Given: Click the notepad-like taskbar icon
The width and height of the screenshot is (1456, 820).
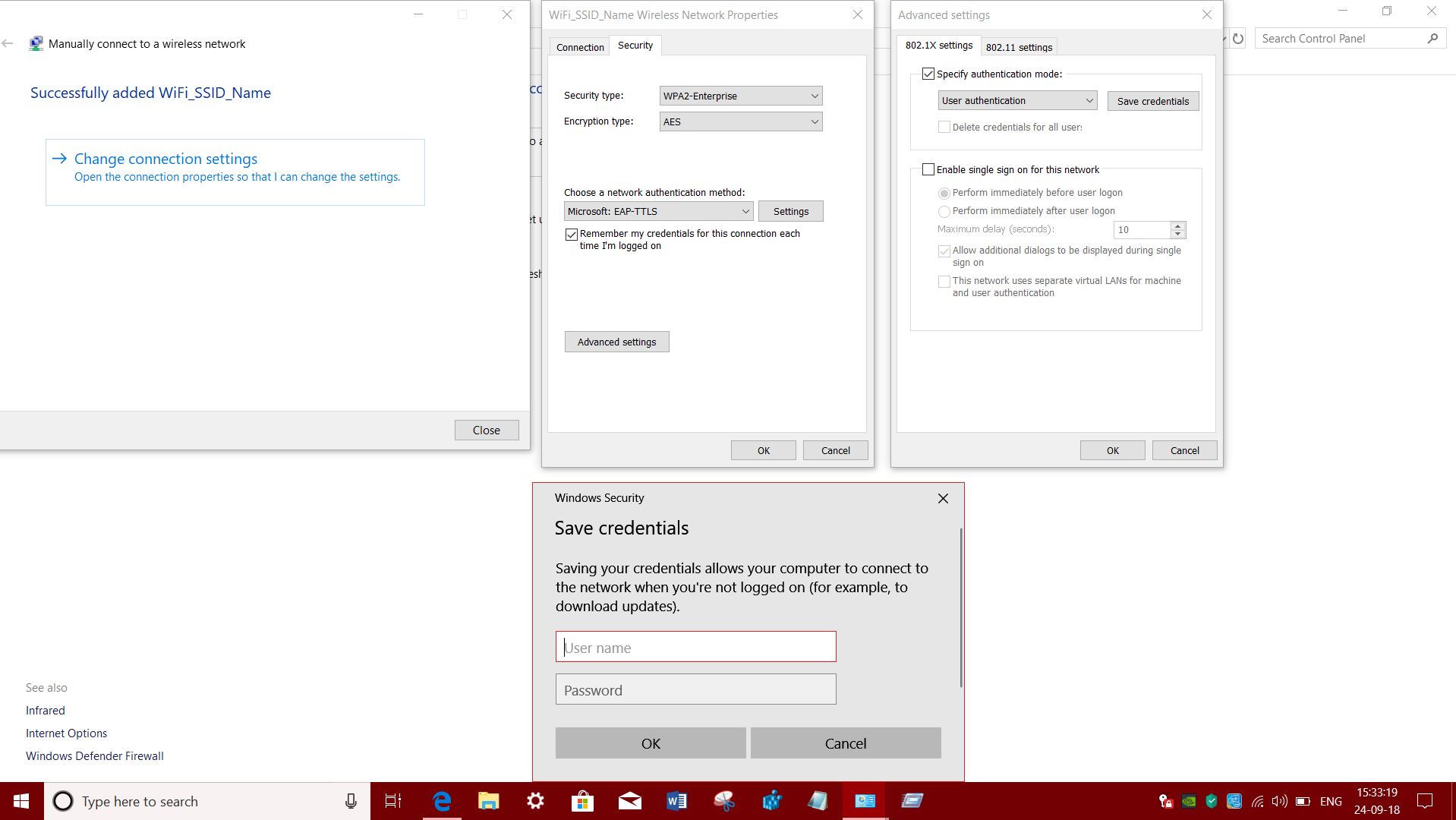Looking at the screenshot, I should click(818, 801).
